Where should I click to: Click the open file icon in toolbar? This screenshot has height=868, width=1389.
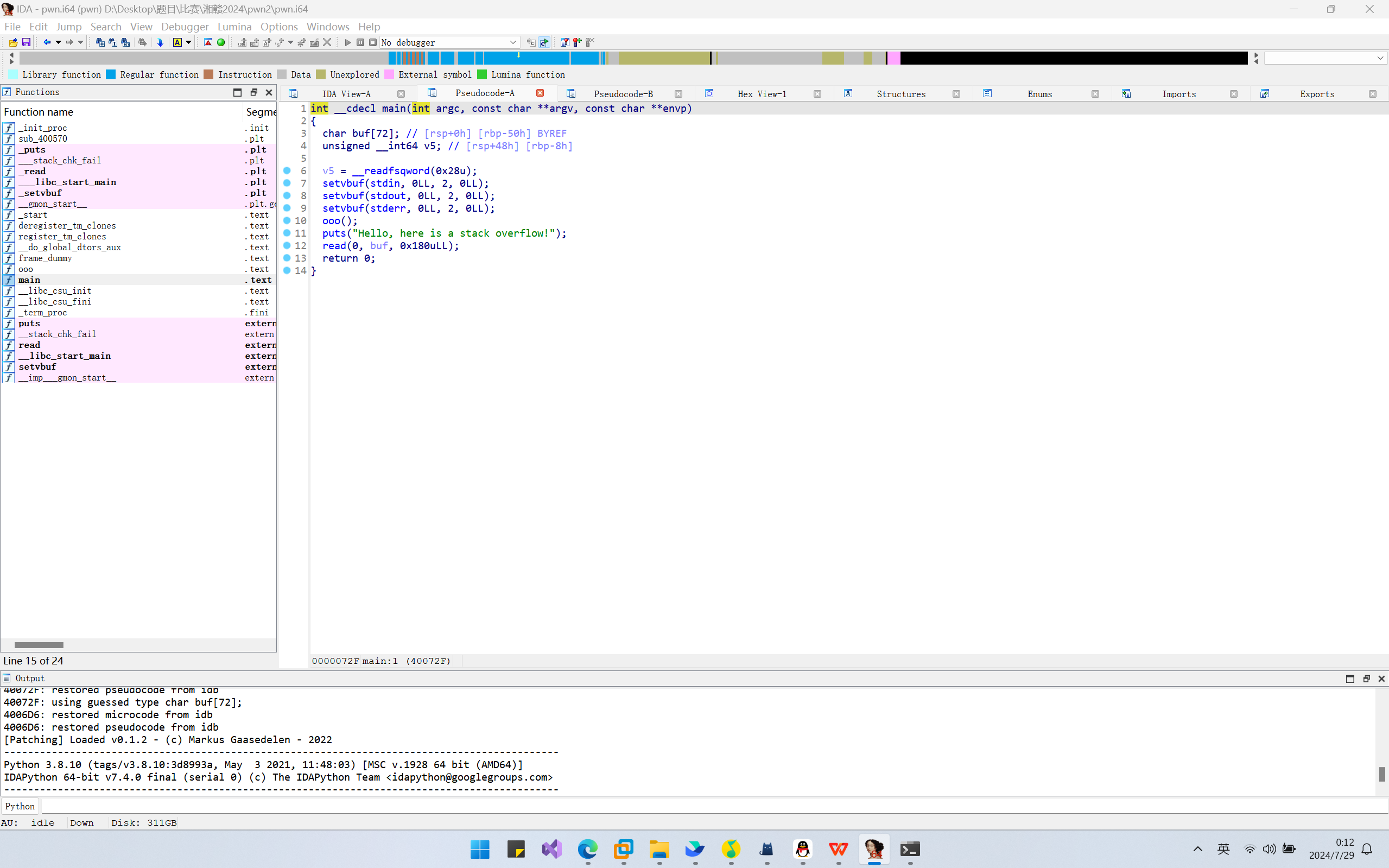[13, 42]
